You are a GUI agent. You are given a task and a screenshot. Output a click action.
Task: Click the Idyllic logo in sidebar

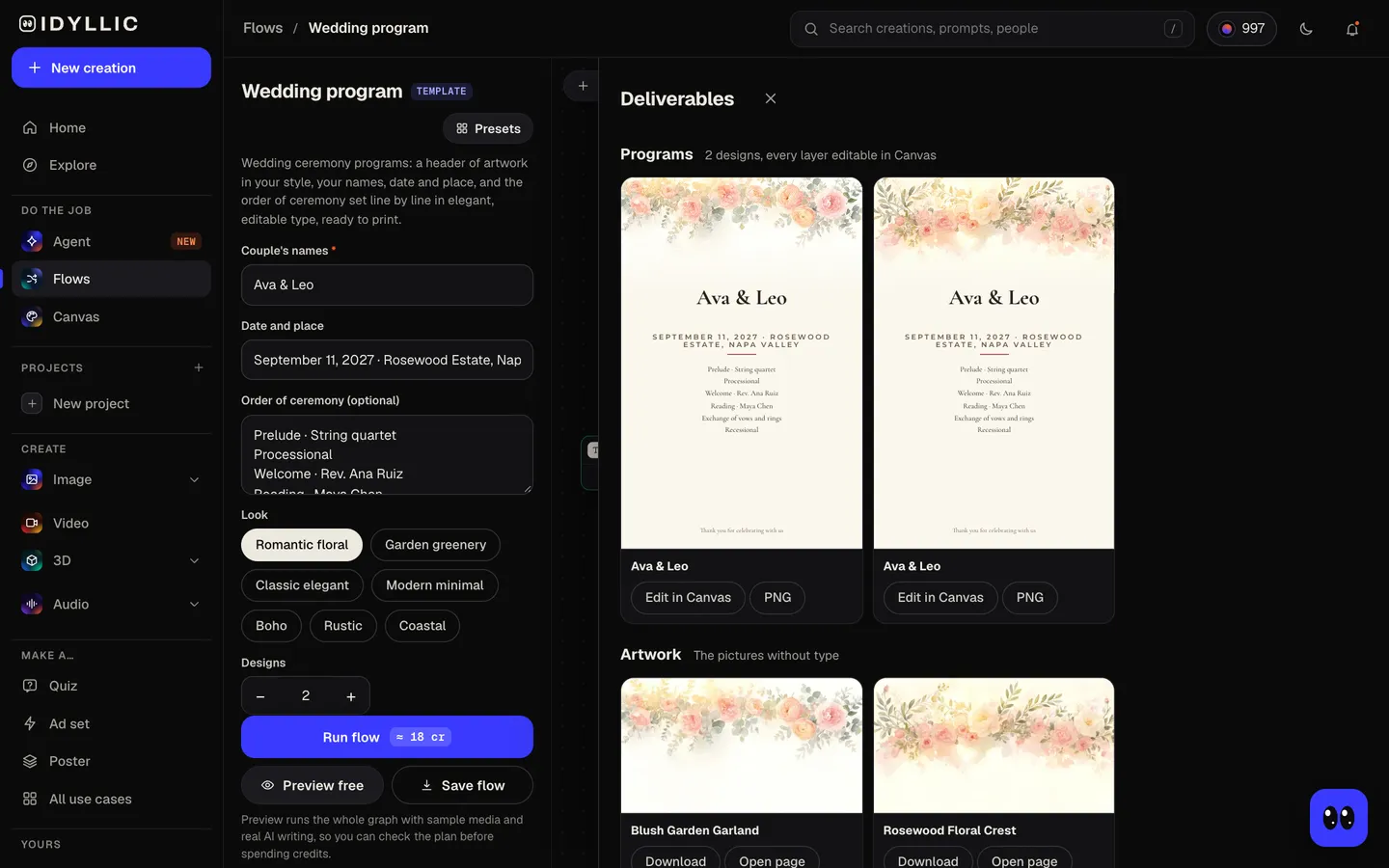click(79, 24)
